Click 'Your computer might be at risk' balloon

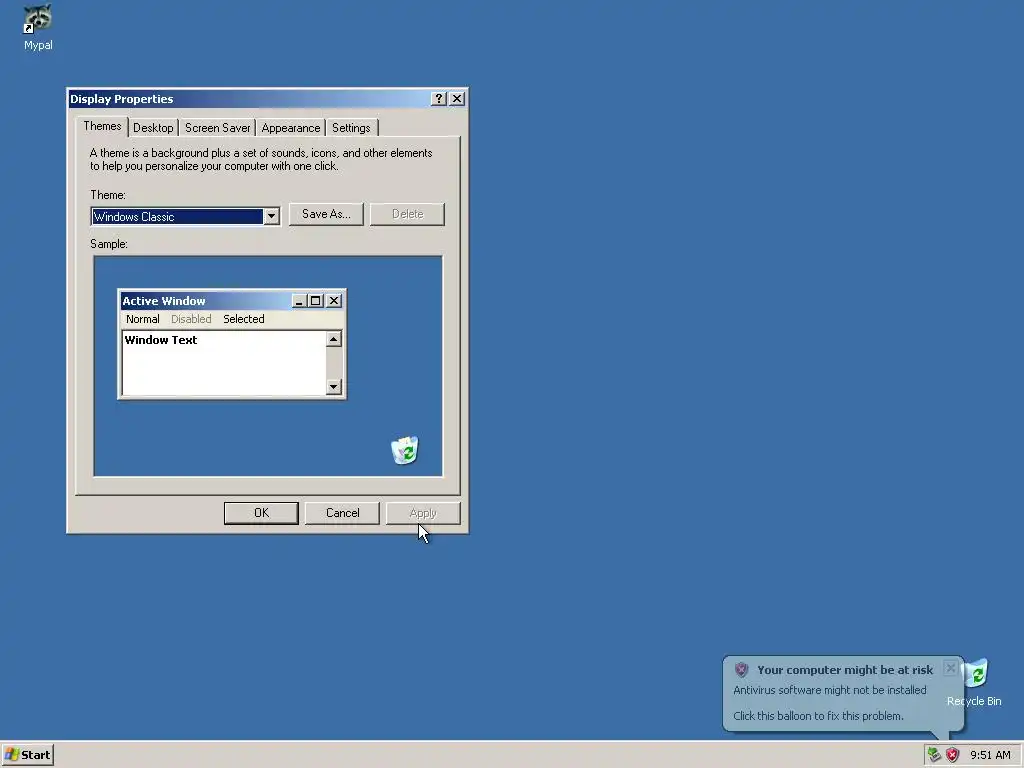click(x=845, y=669)
